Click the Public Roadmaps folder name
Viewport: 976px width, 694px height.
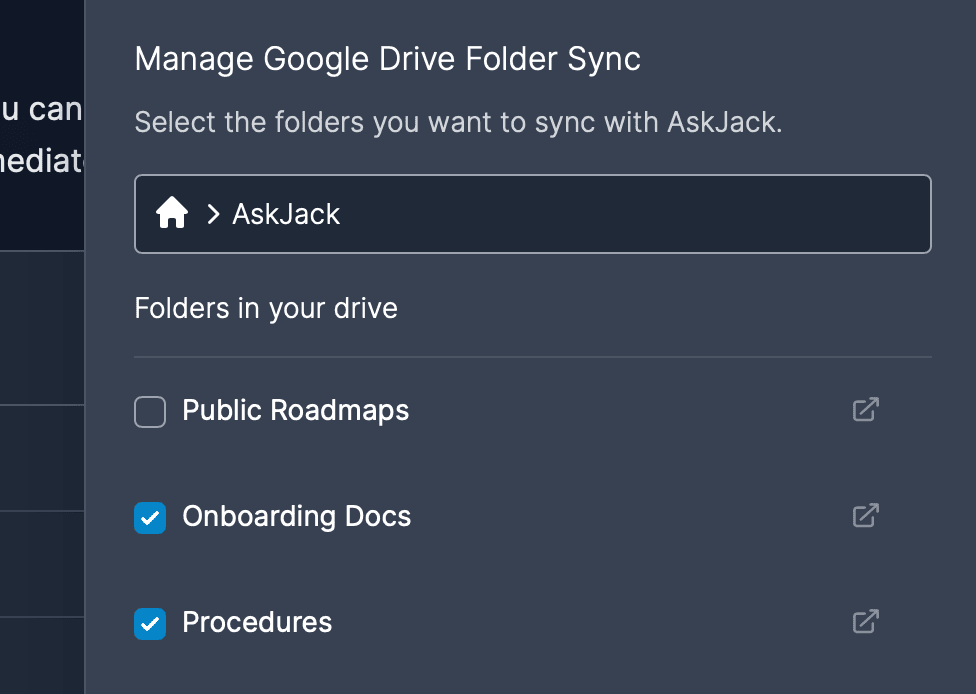pos(296,411)
